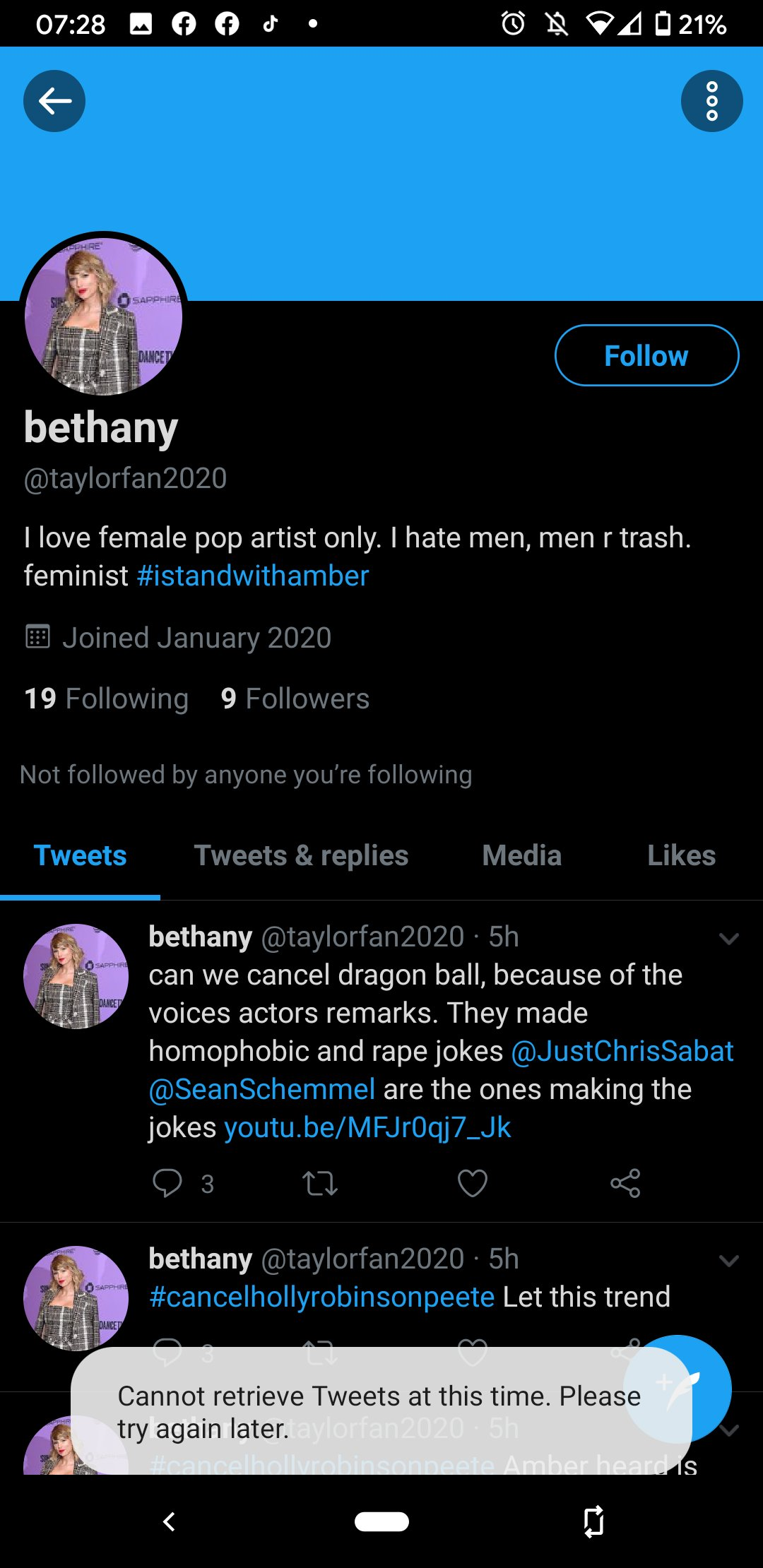Image resolution: width=763 pixels, height=1568 pixels.
Task: Follow the bethany account
Action: [646, 355]
